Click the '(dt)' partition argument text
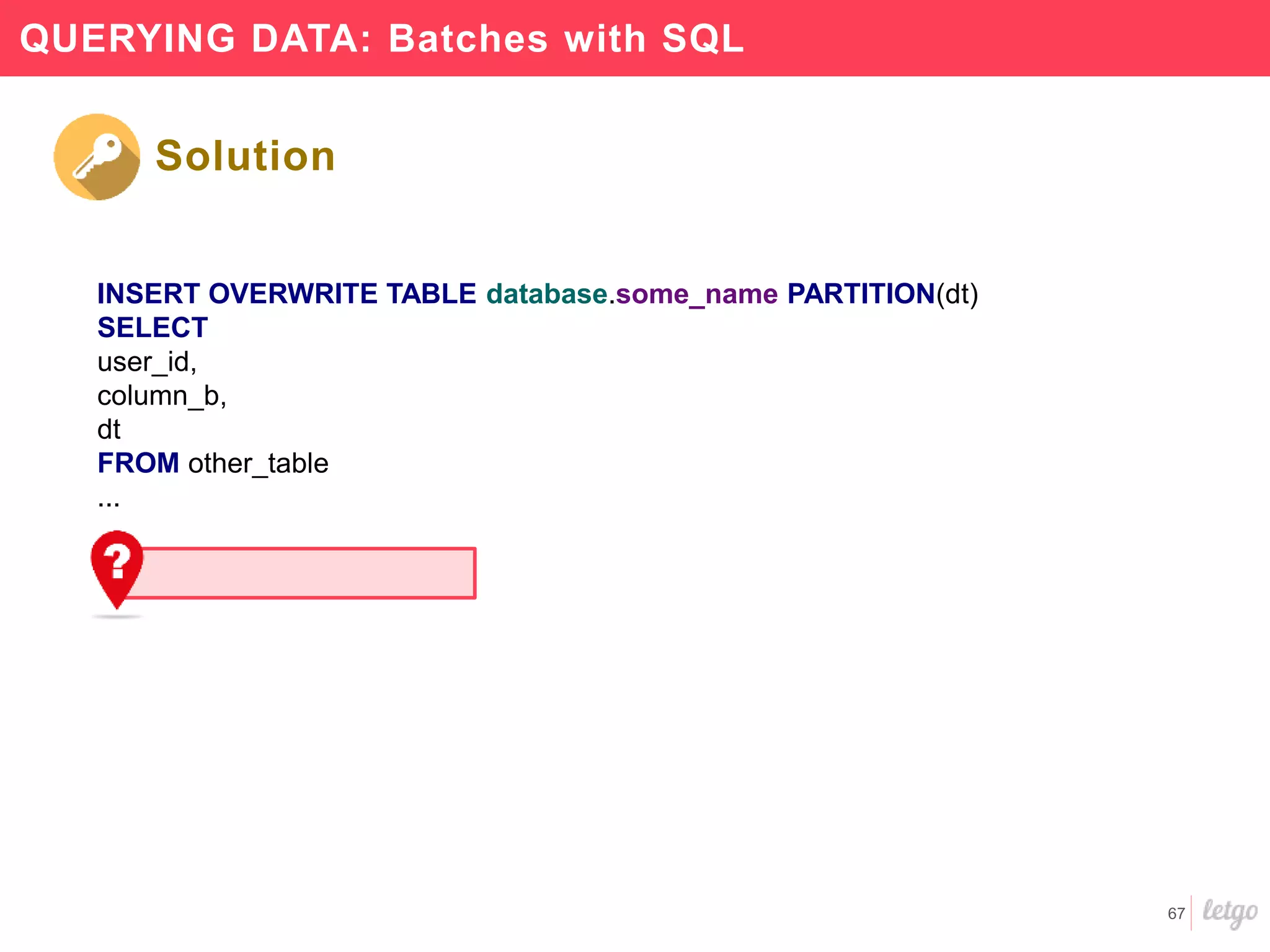1270x952 pixels. [957, 295]
